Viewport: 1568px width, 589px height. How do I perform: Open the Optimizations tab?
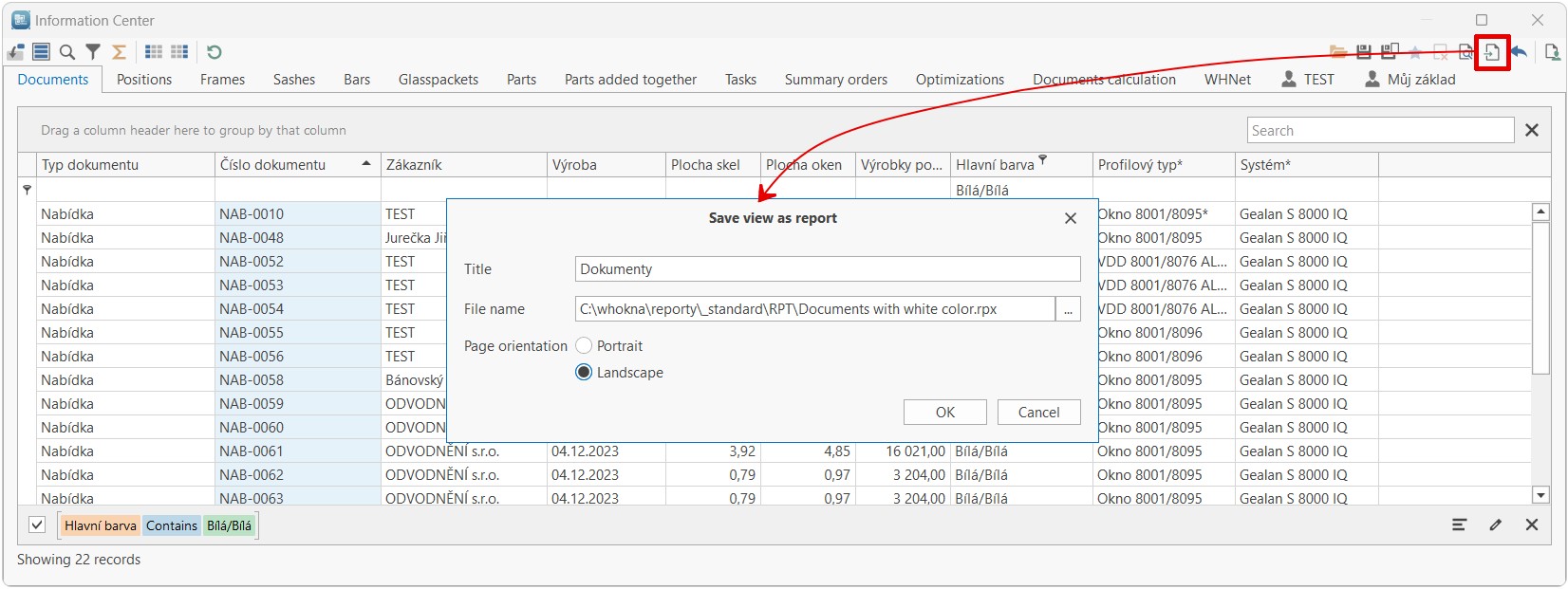coord(960,80)
